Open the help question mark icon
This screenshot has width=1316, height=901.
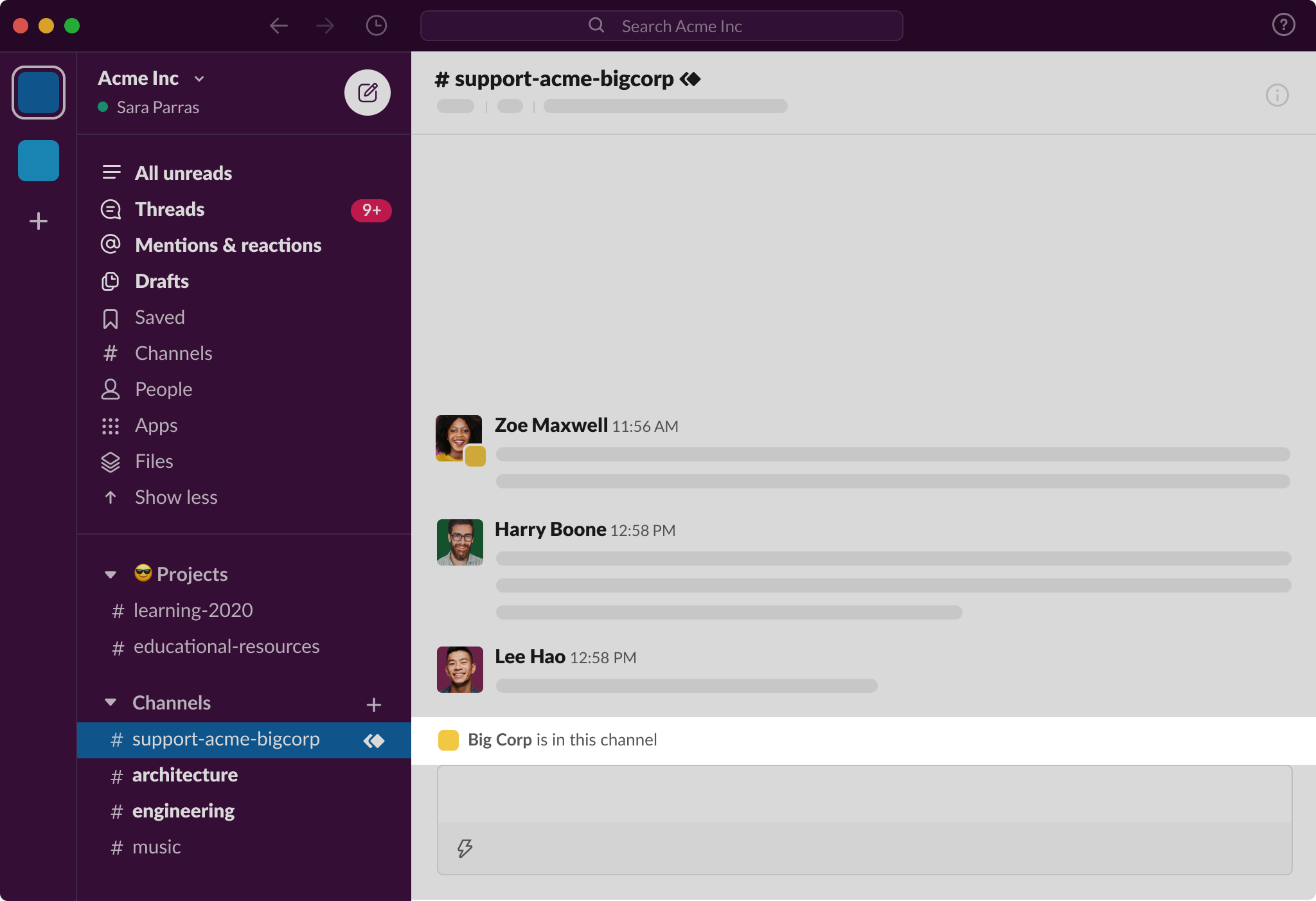(1283, 25)
